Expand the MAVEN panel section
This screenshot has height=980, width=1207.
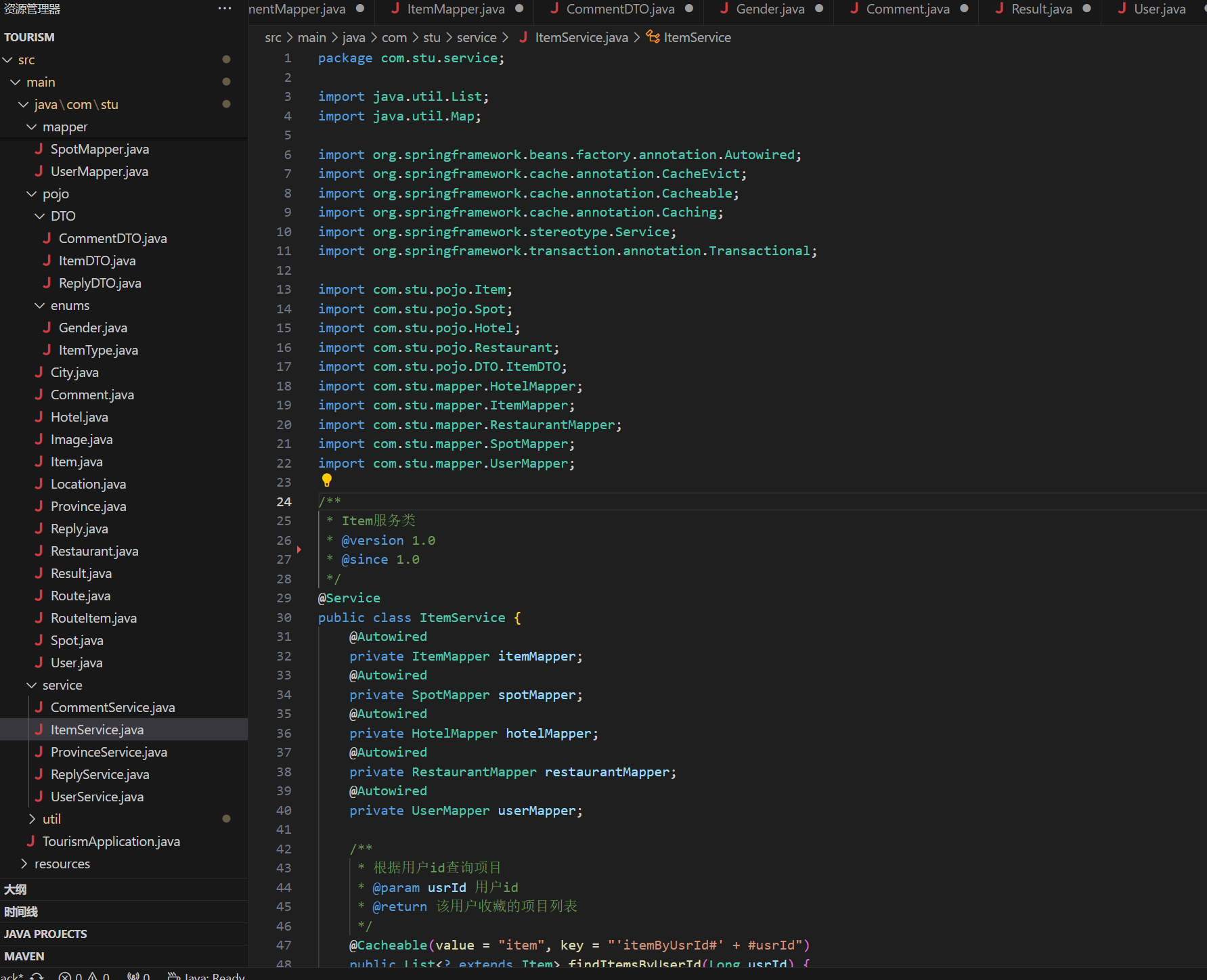coord(24,956)
